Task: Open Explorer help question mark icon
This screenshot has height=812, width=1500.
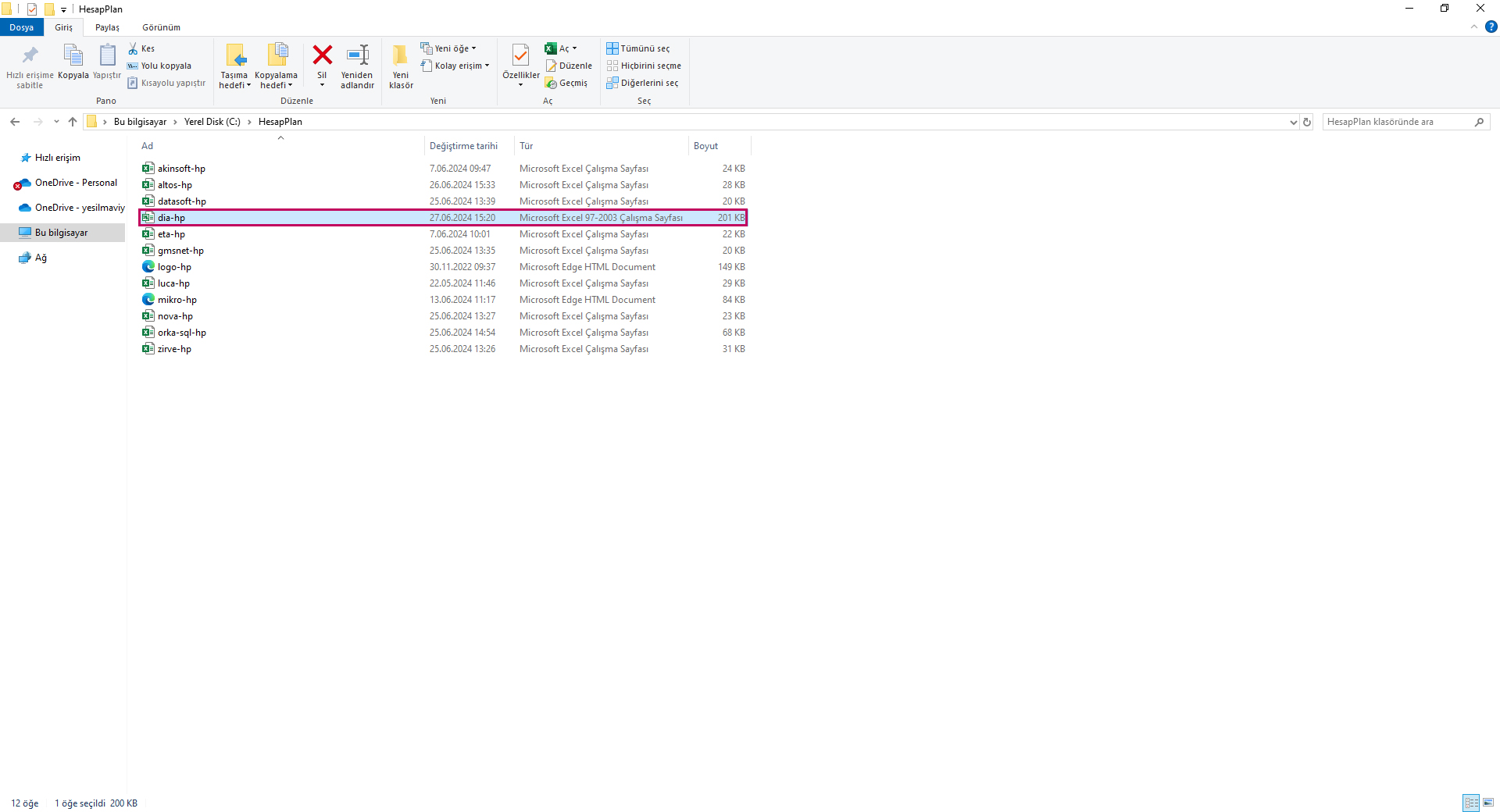Action: coord(1491,27)
